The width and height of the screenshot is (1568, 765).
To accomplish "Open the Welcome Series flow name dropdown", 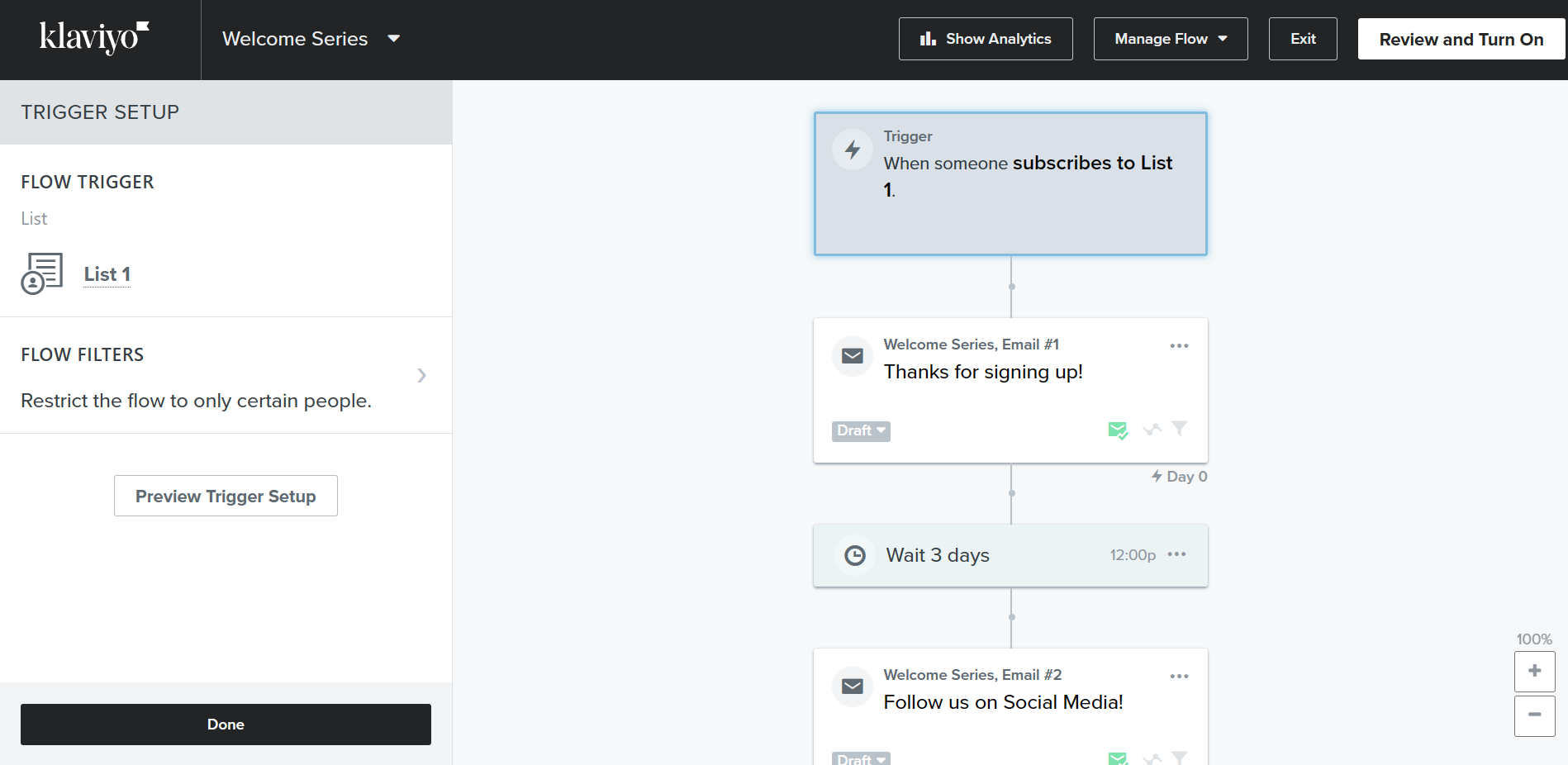I will tap(394, 39).
